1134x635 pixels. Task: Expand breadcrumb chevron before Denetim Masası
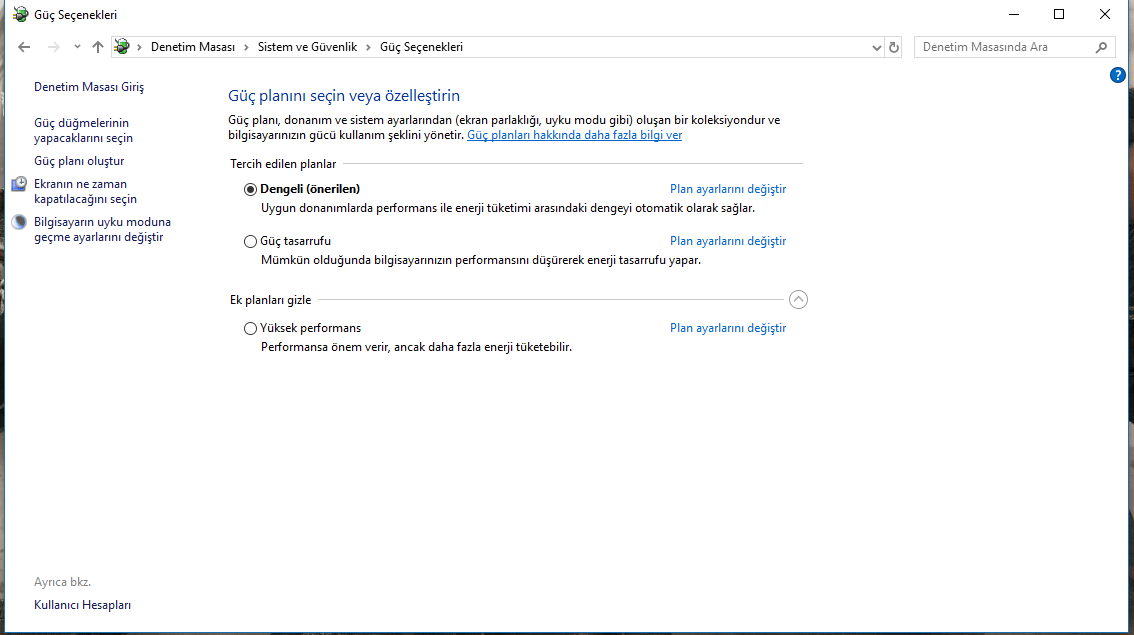click(x=139, y=47)
